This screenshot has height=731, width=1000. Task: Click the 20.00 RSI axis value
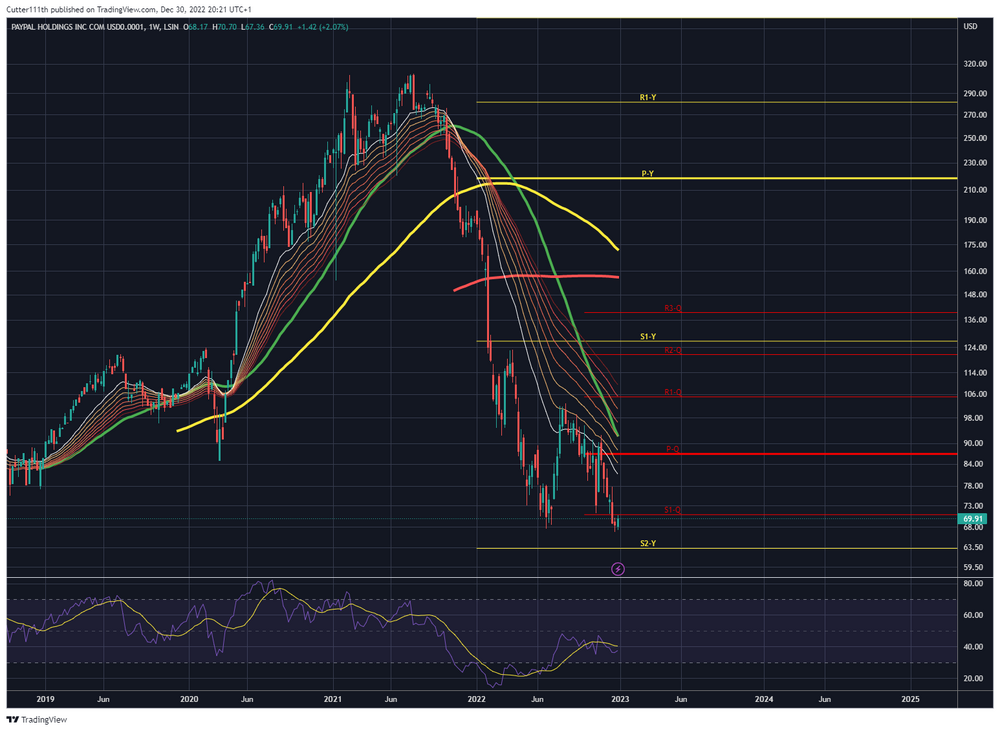pos(973,678)
